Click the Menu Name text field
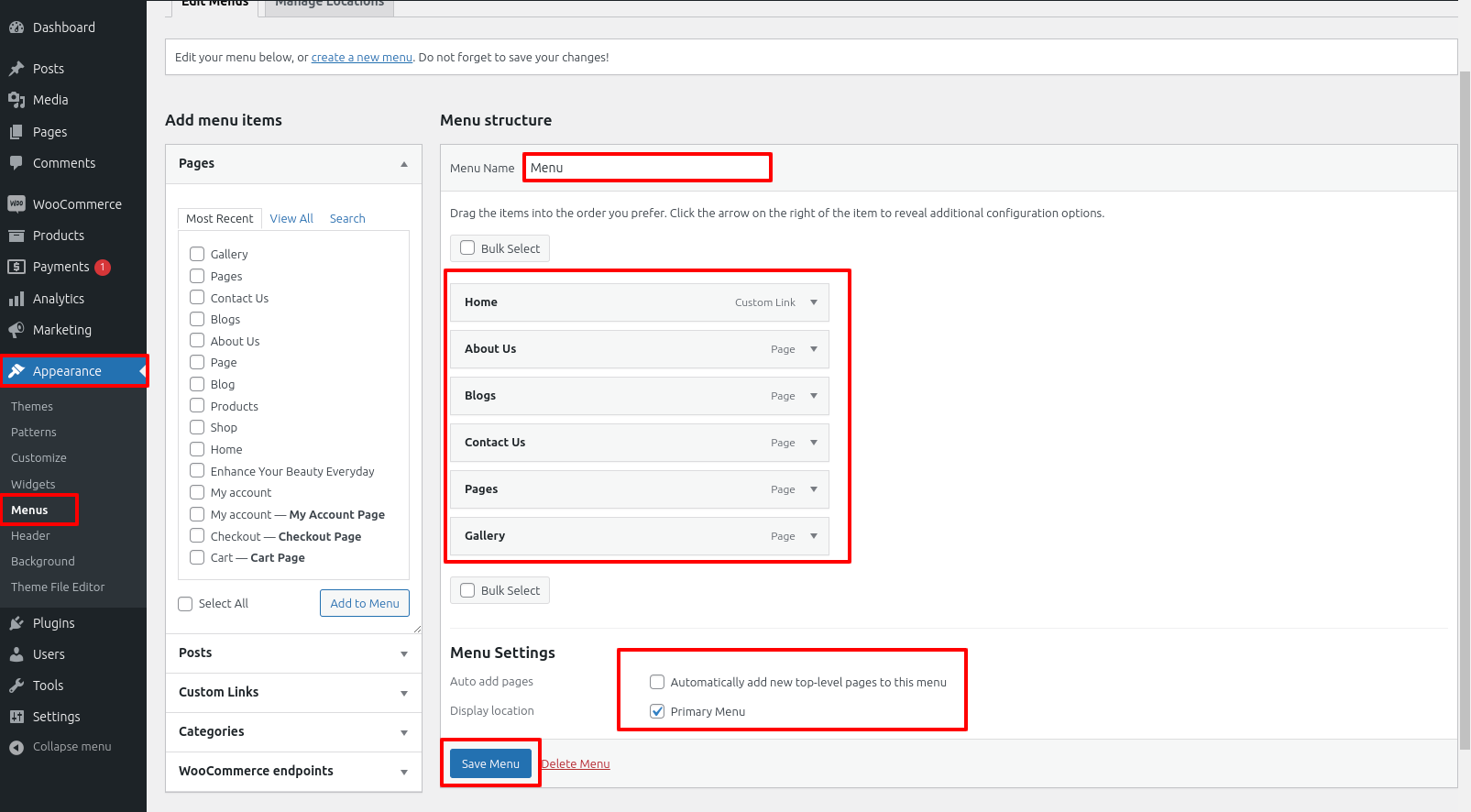The height and width of the screenshot is (812, 1471). click(647, 168)
